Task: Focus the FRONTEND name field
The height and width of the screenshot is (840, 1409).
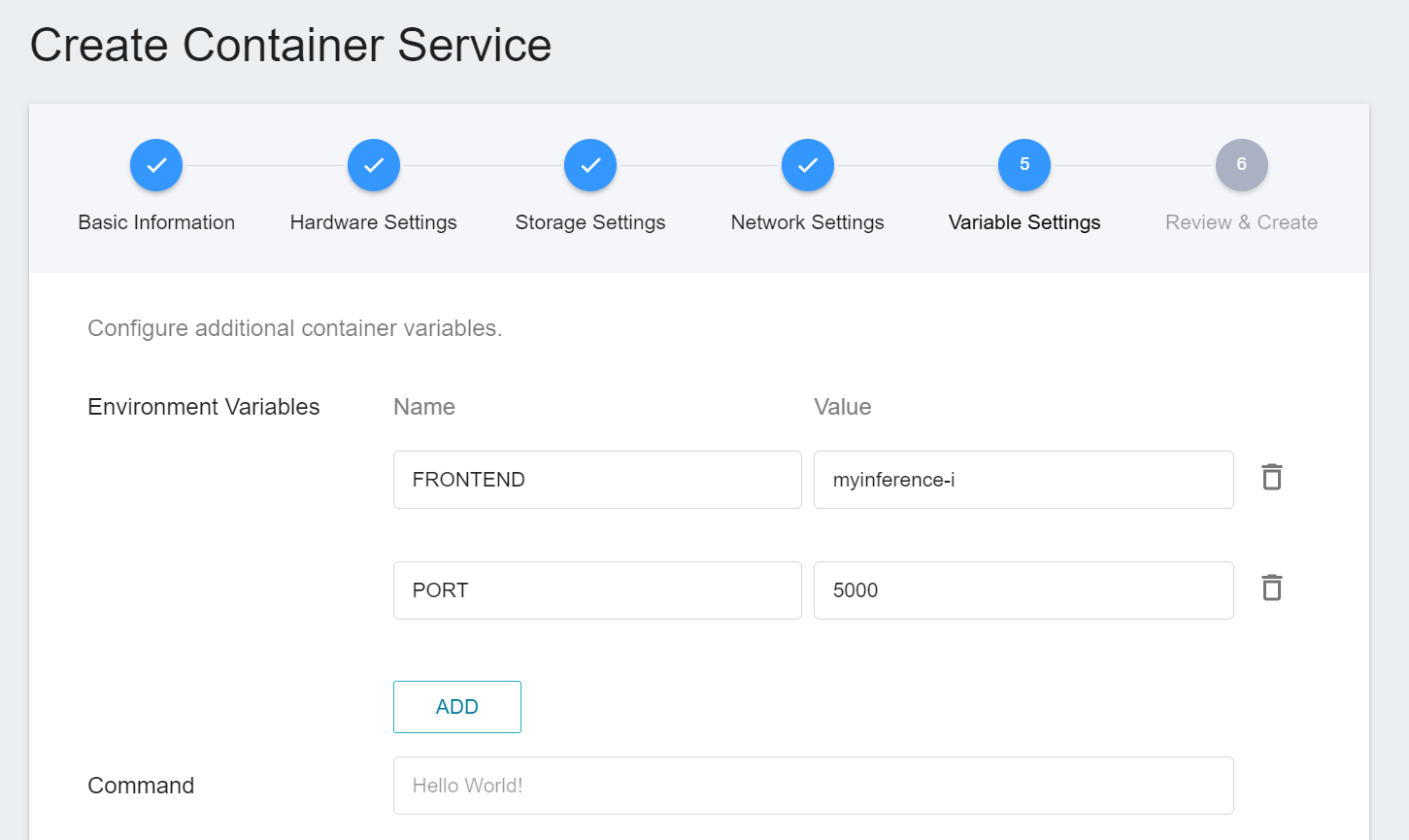Action: pyautogui.click(x=597, y=480)
